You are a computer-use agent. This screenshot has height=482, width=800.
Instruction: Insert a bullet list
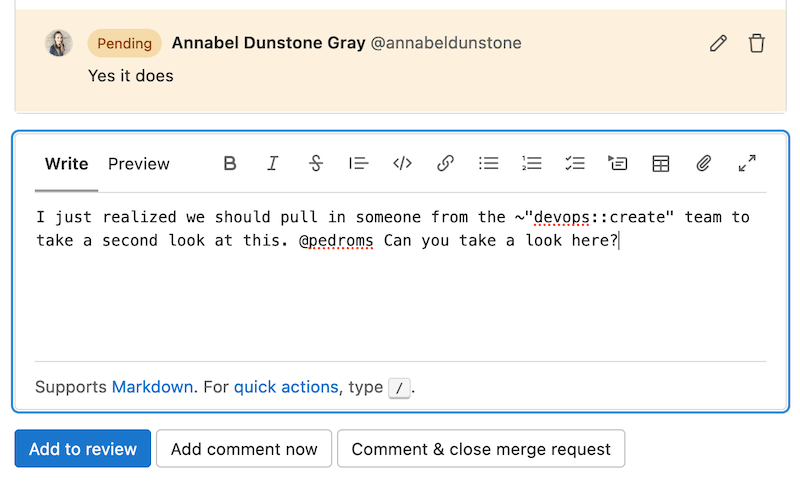pos(488,164)
